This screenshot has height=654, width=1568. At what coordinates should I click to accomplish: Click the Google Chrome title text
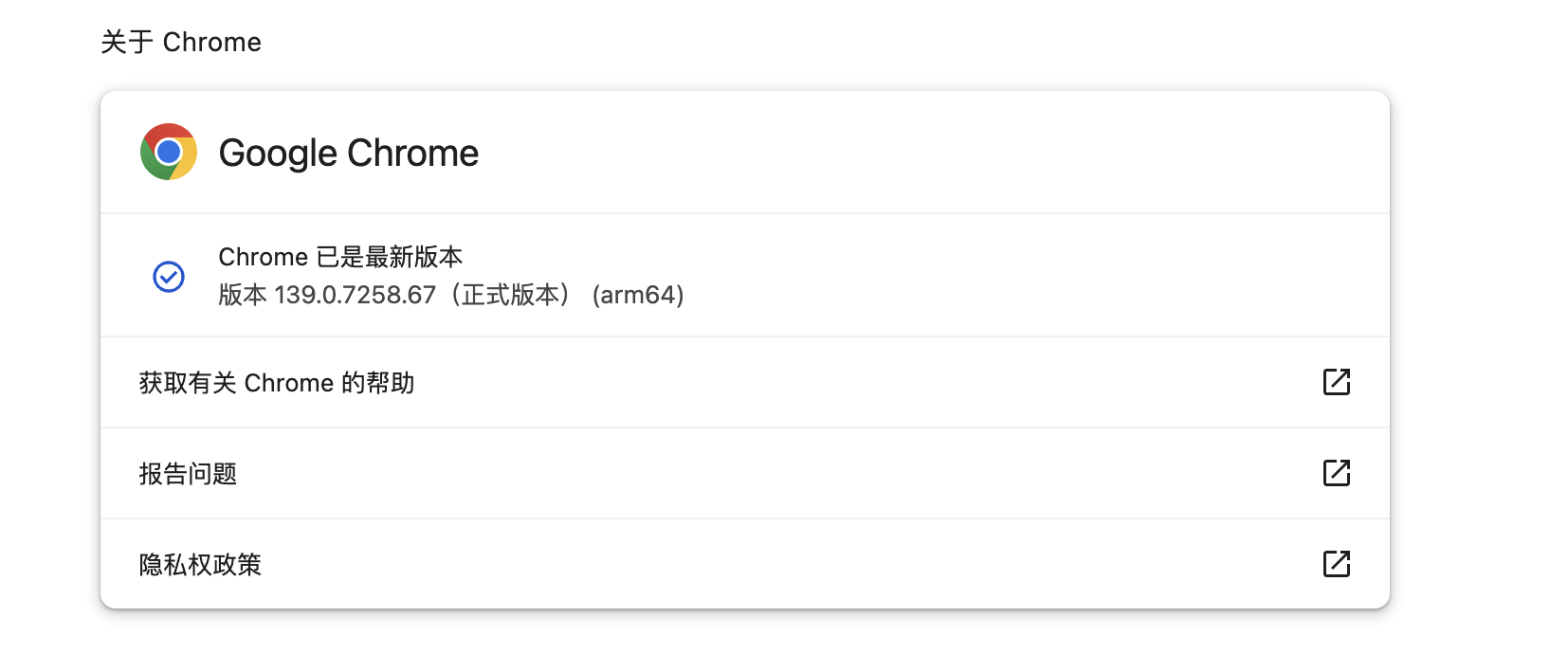[348, 153]
